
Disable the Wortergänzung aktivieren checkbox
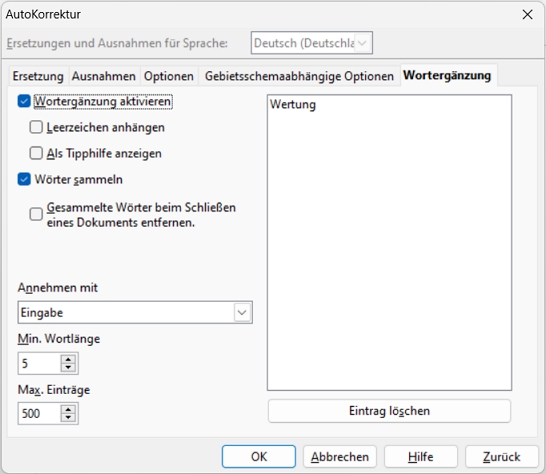pos(24,101)
